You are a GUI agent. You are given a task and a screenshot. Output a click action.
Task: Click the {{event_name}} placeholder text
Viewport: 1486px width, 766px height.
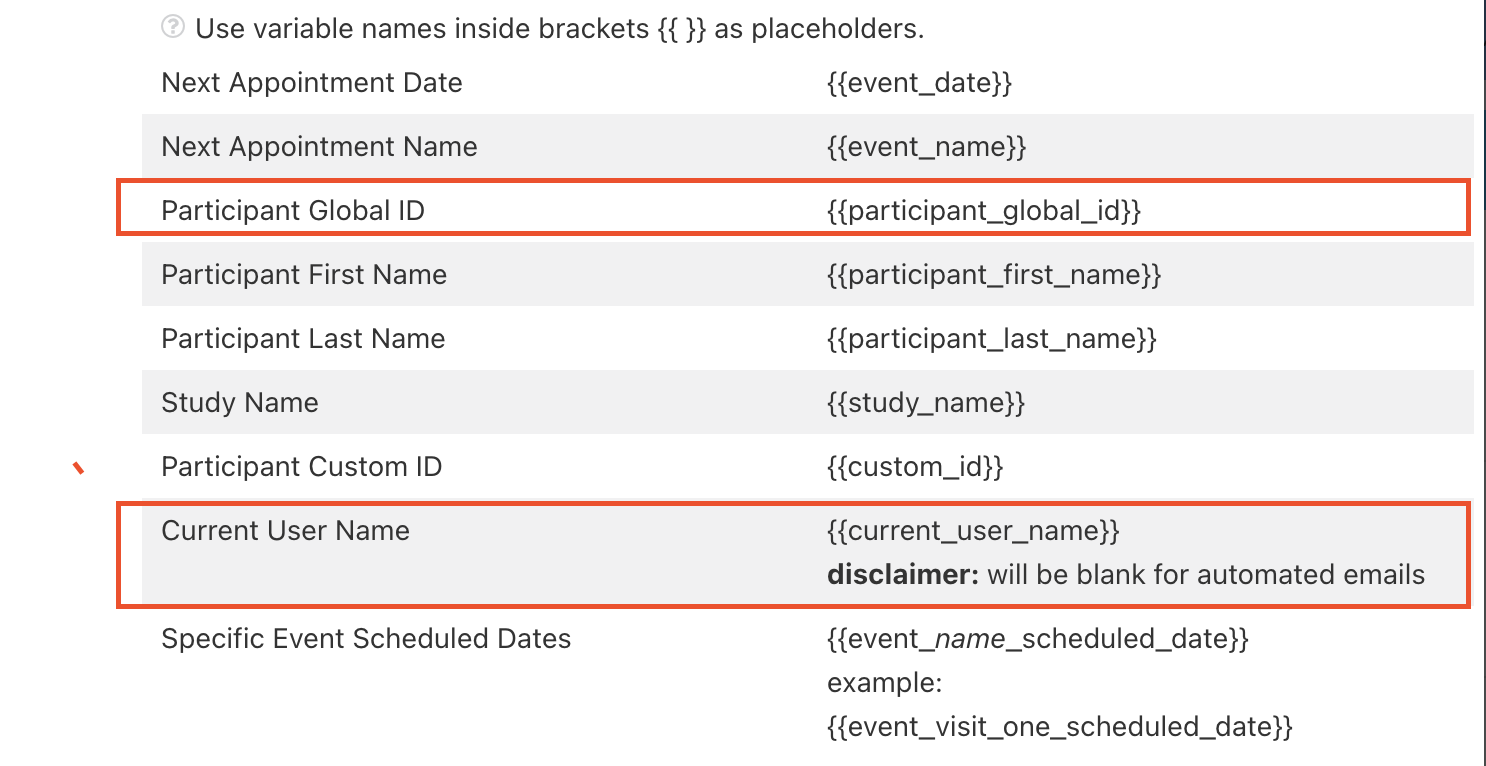pos(926,147)
